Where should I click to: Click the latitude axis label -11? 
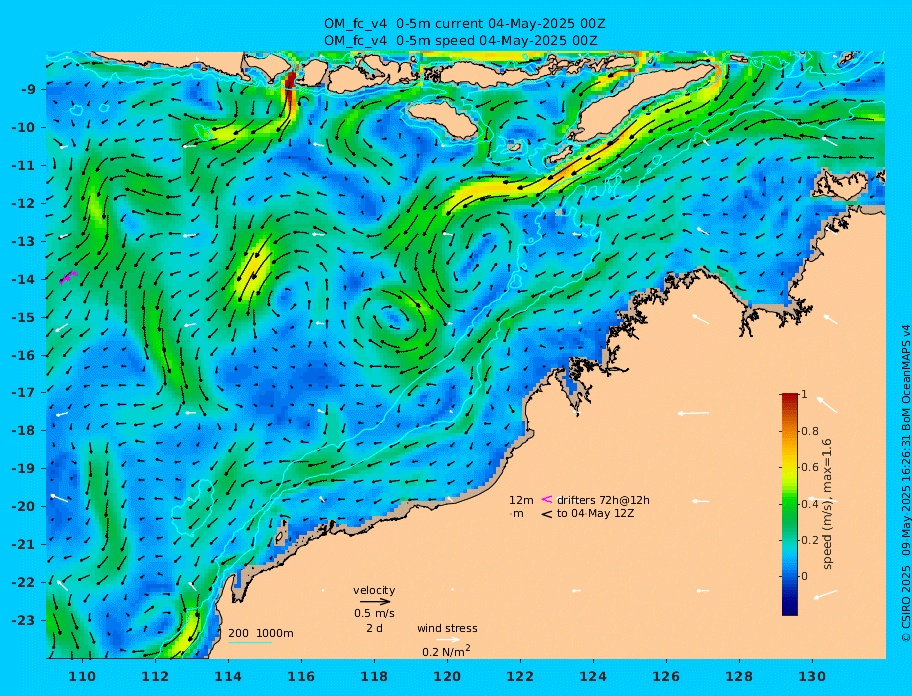click(x=26, y=166)
